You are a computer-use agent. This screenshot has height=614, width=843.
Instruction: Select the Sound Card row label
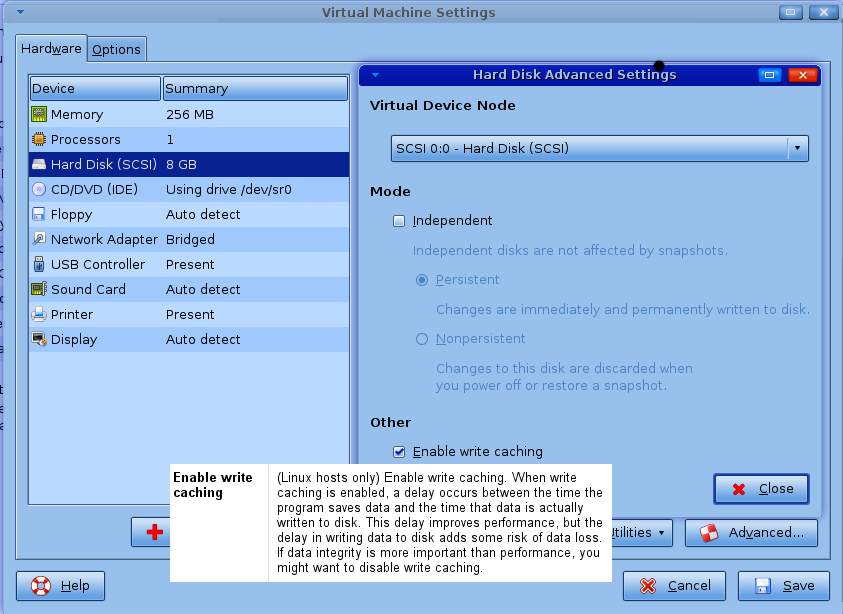click(x=88, y=289)
